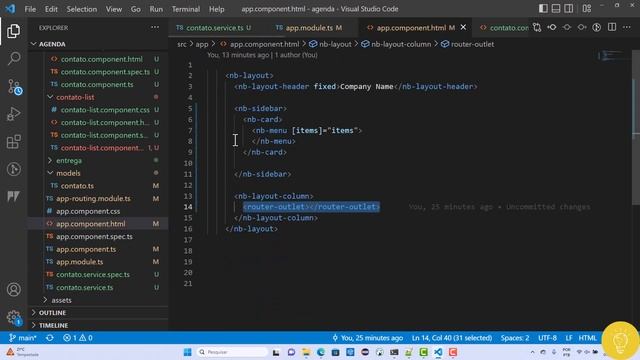Toggle primary side bar layout icon
This screenshot has width=640, height=360.
(543, 9)
